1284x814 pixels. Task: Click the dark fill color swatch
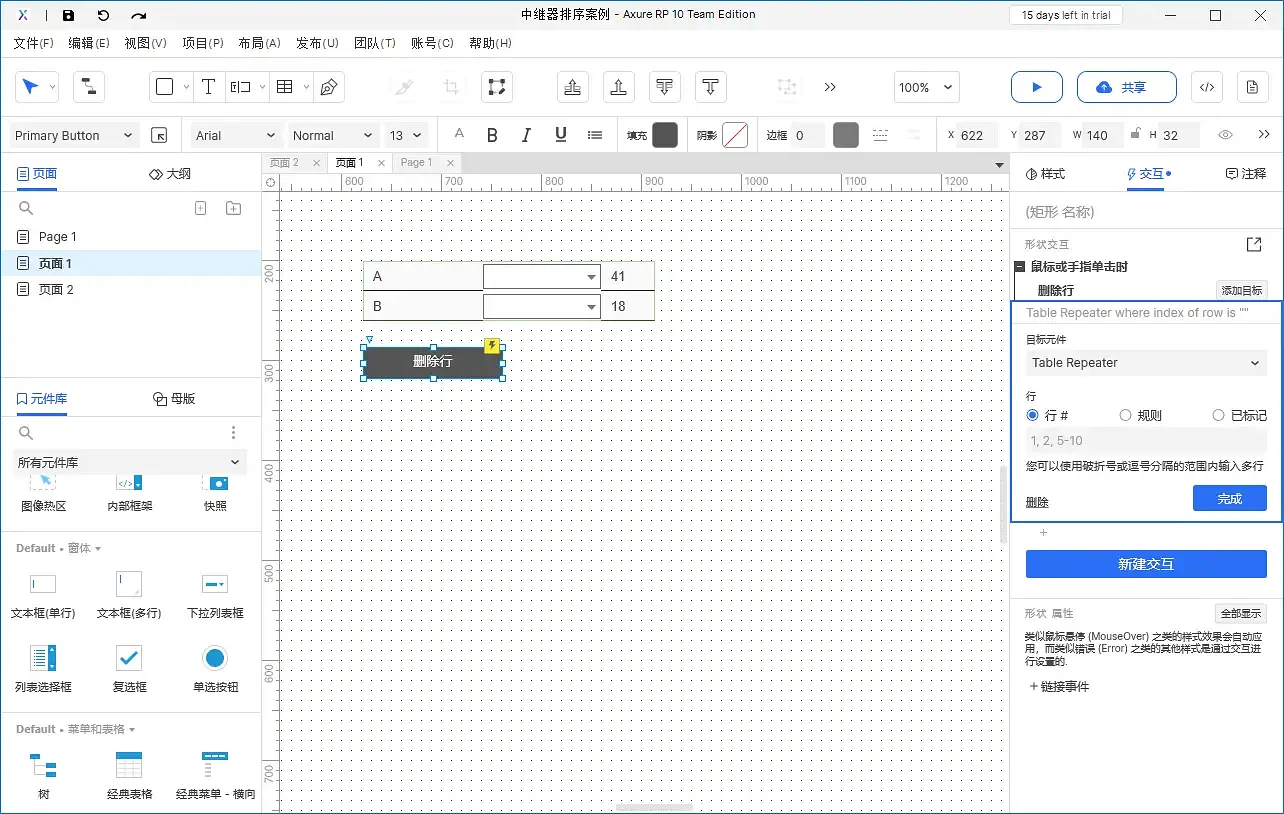point(665,135)
